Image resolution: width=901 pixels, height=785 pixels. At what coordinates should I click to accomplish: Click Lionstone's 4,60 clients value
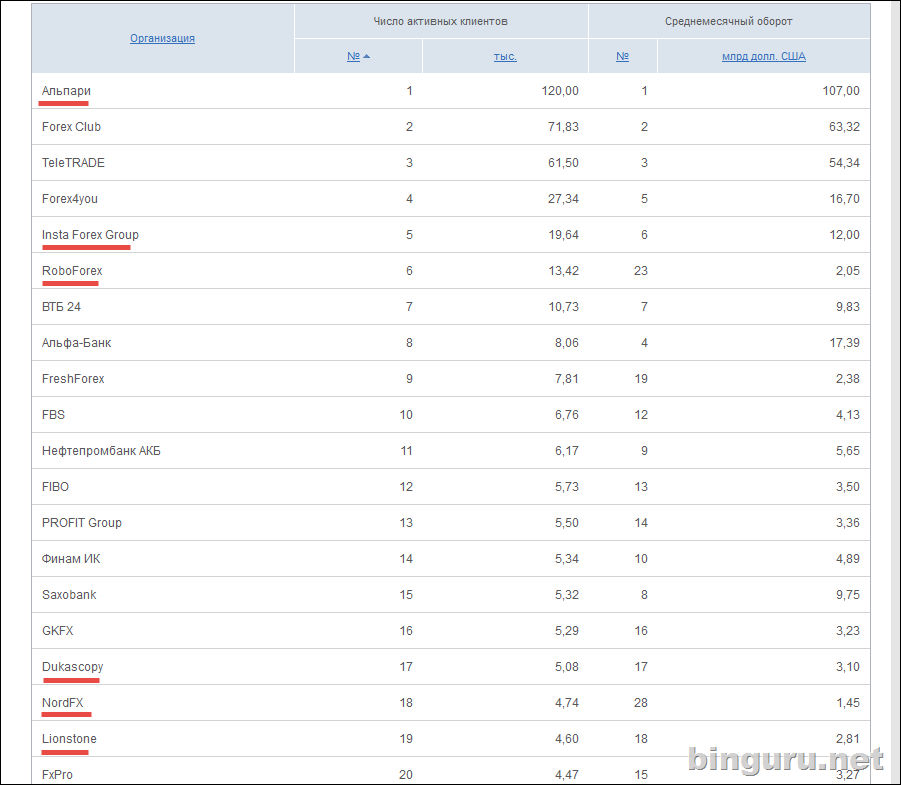tap(567, 739)
